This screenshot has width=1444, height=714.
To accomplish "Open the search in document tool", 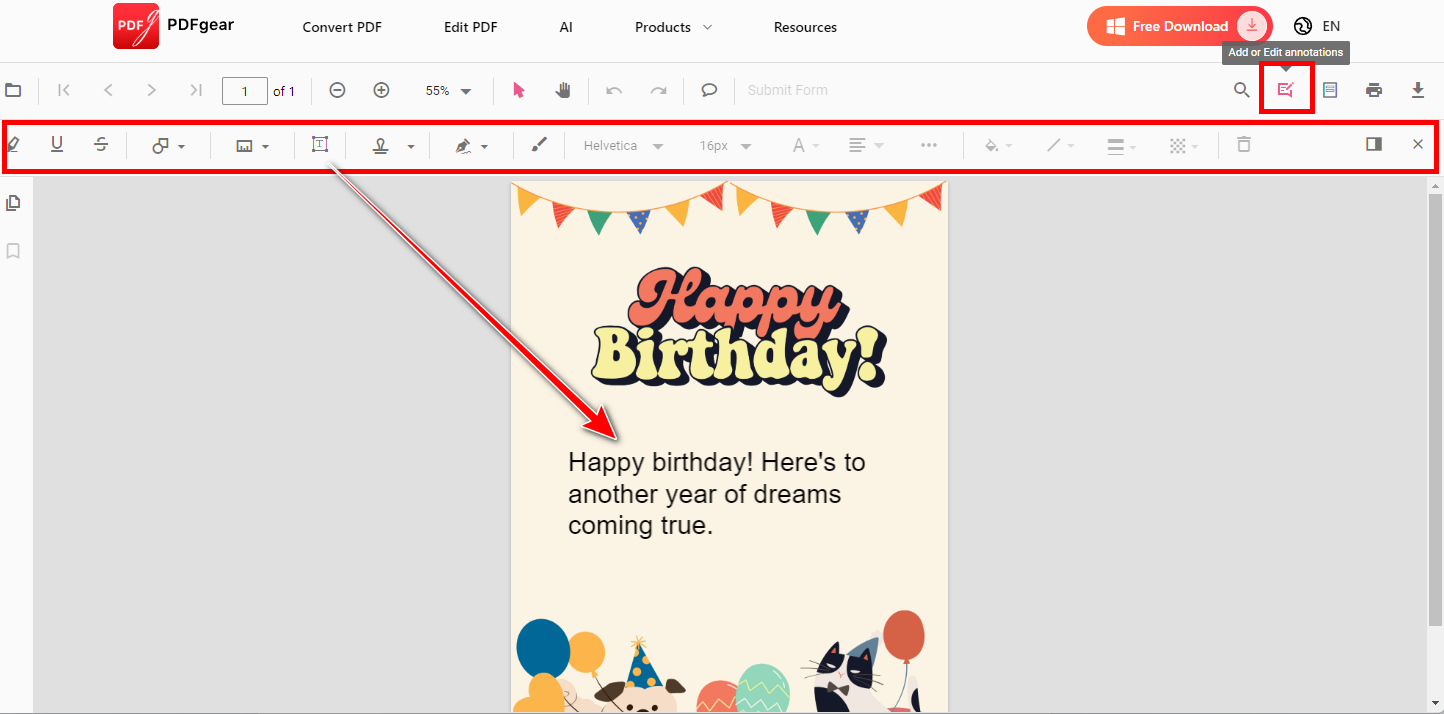I will pos(1241,90).
